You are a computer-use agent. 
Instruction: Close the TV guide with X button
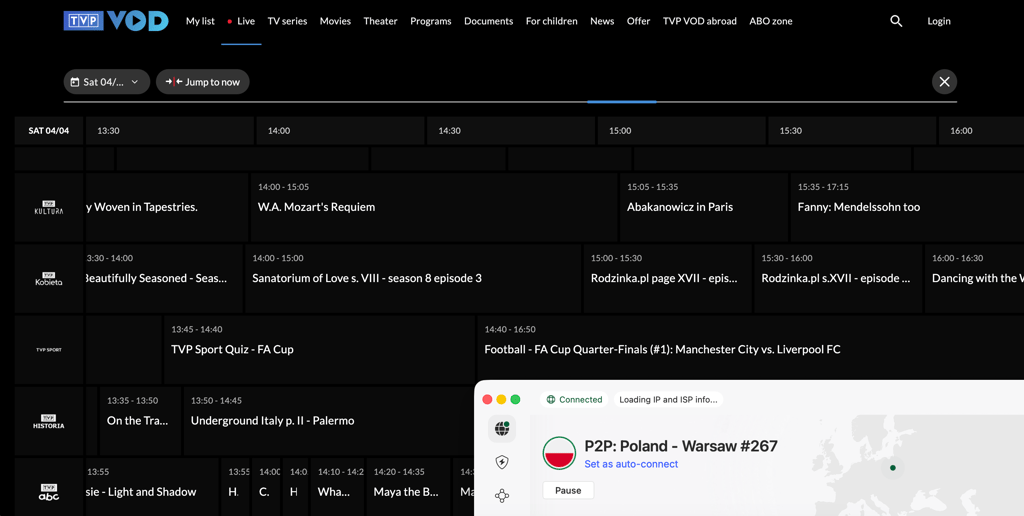click(944, 82)
